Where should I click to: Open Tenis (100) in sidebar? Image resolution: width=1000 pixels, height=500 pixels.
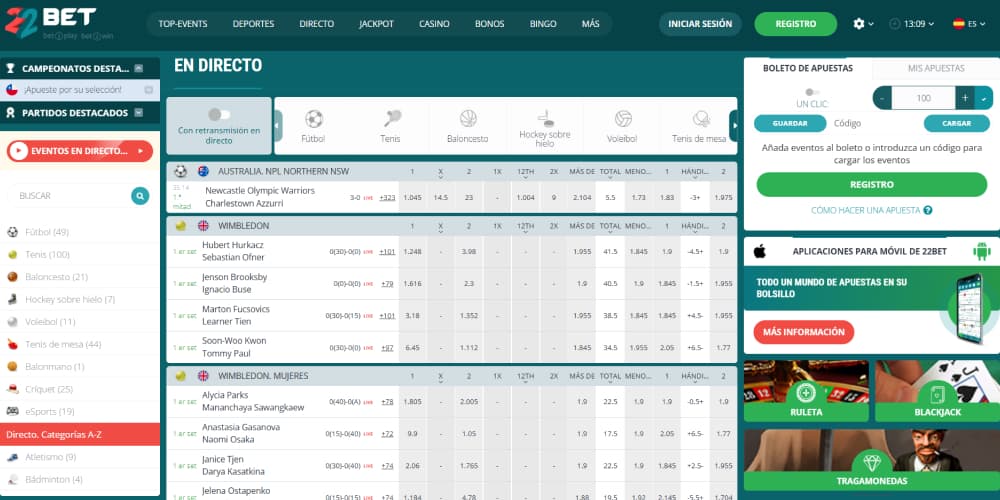point(80,254)
